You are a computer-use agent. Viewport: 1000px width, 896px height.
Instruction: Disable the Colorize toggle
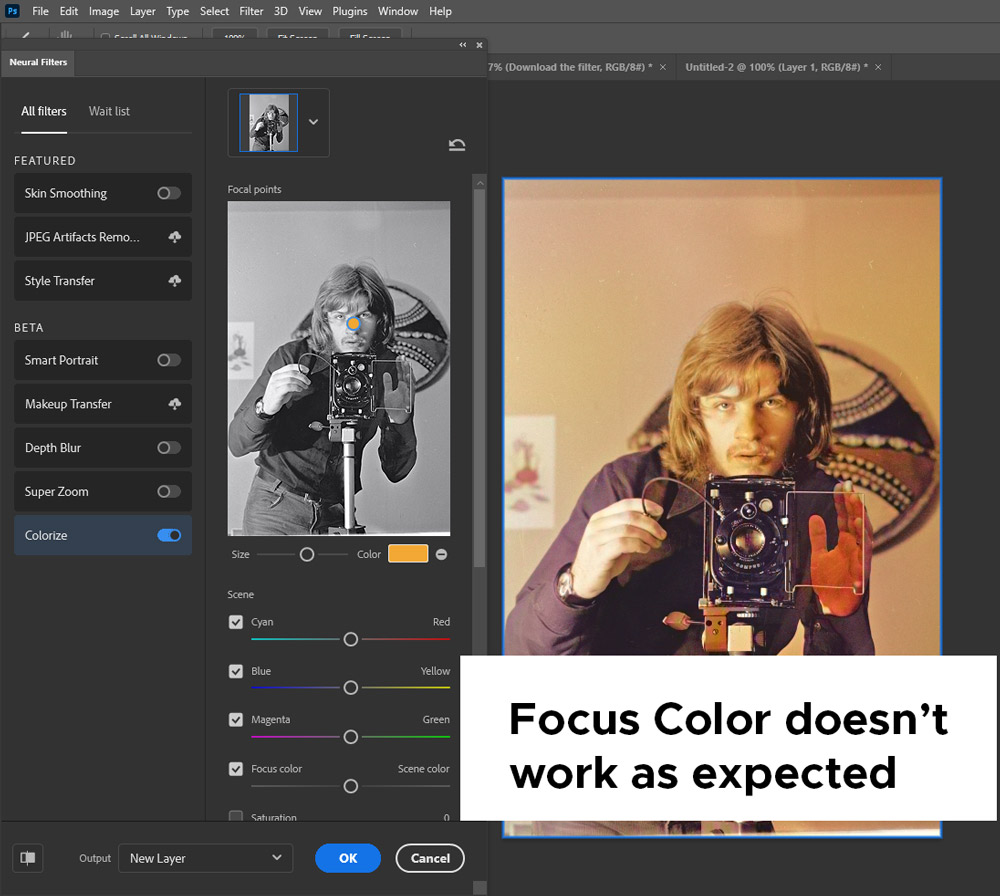[x=169, y=535]
